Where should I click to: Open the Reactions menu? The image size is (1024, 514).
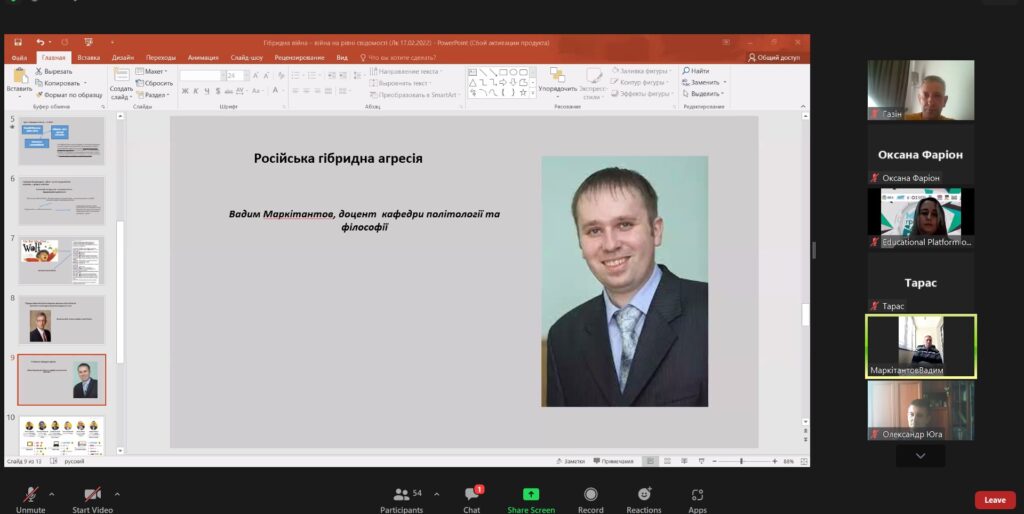click(x=644, y=494)
